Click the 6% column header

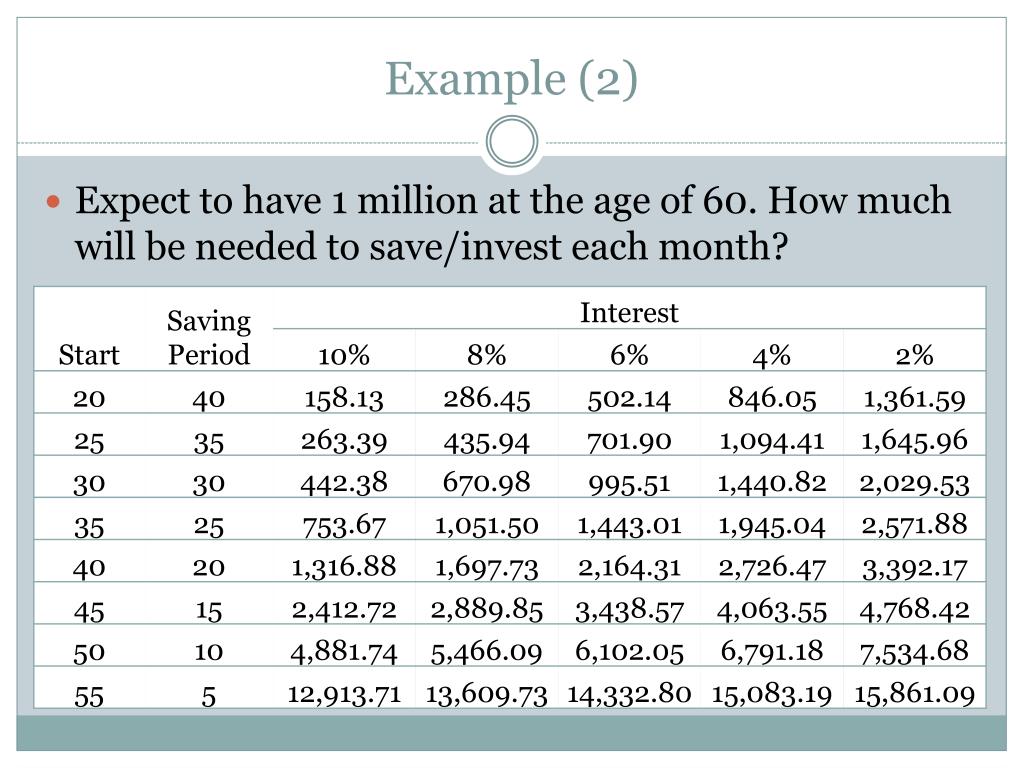pos(629,356)
